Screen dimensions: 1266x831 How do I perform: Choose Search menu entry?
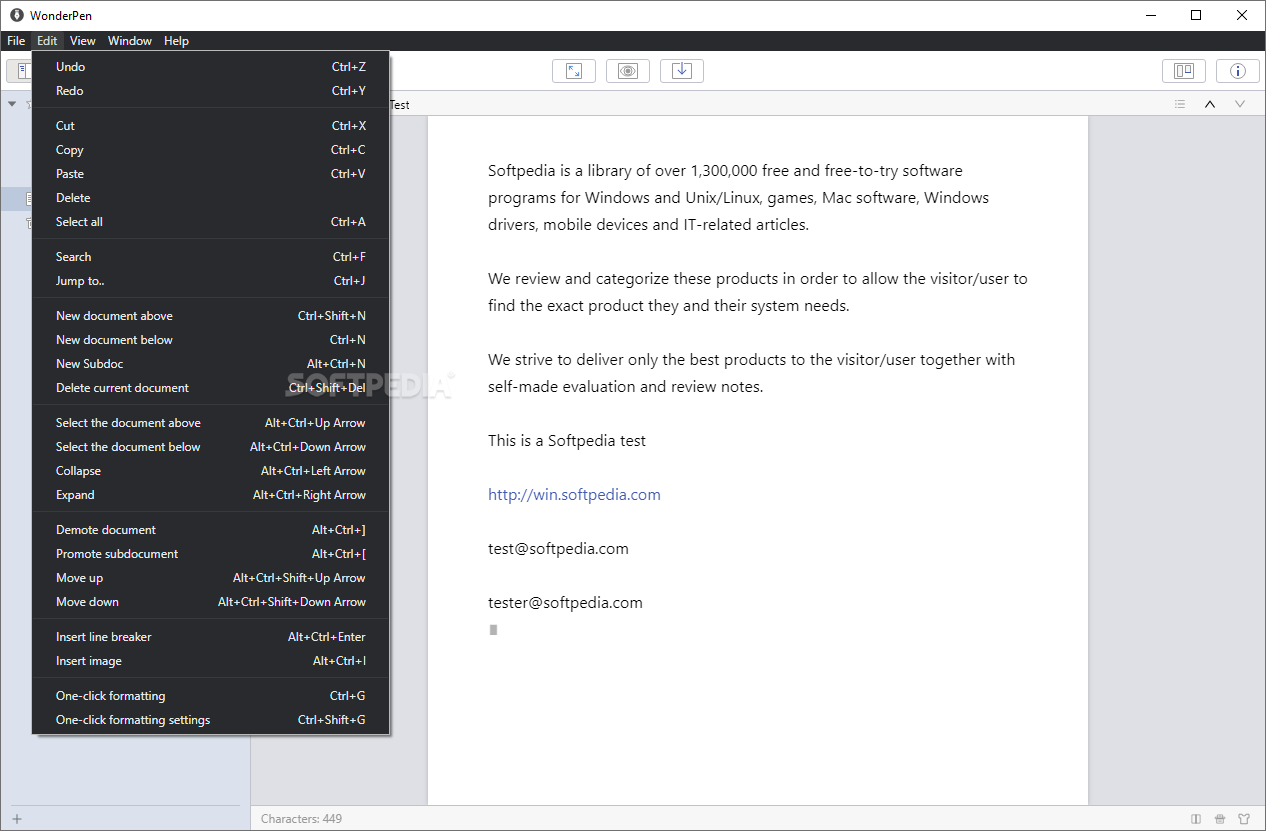pos(211,257)
